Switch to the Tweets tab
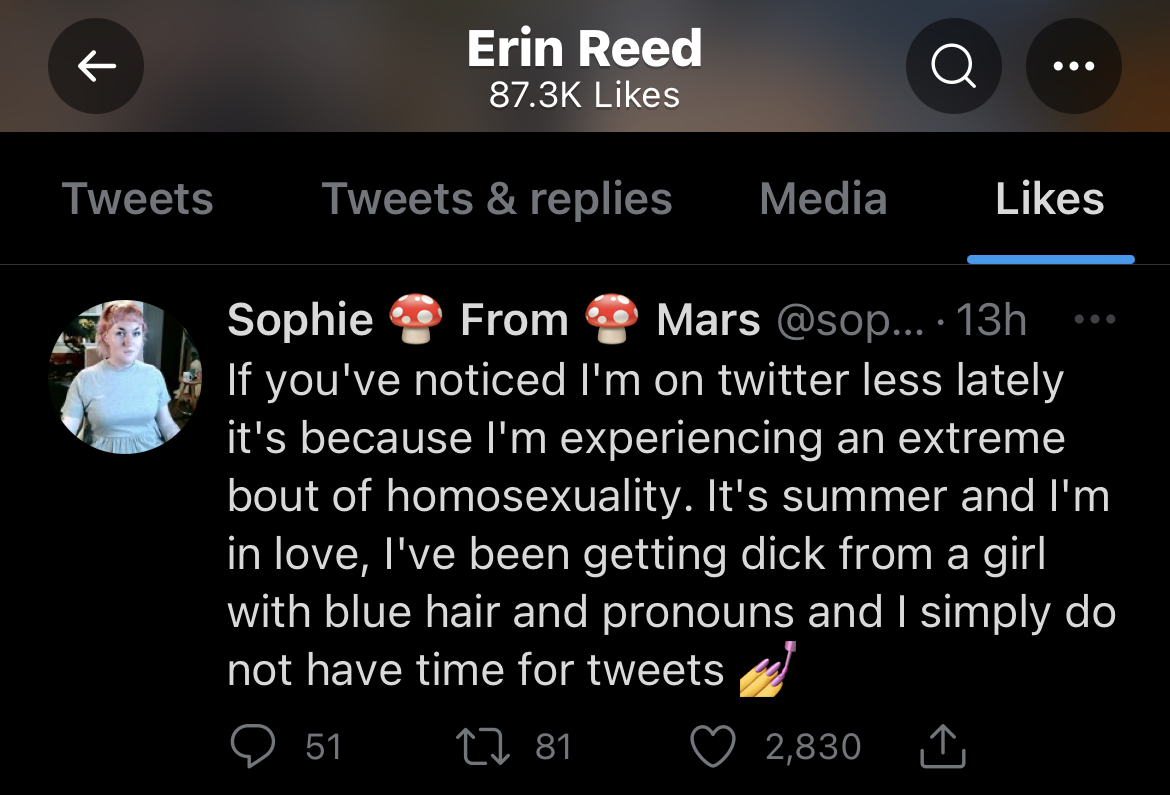The height and width of the screenshot is (795, 1170). tap(138, 198)
